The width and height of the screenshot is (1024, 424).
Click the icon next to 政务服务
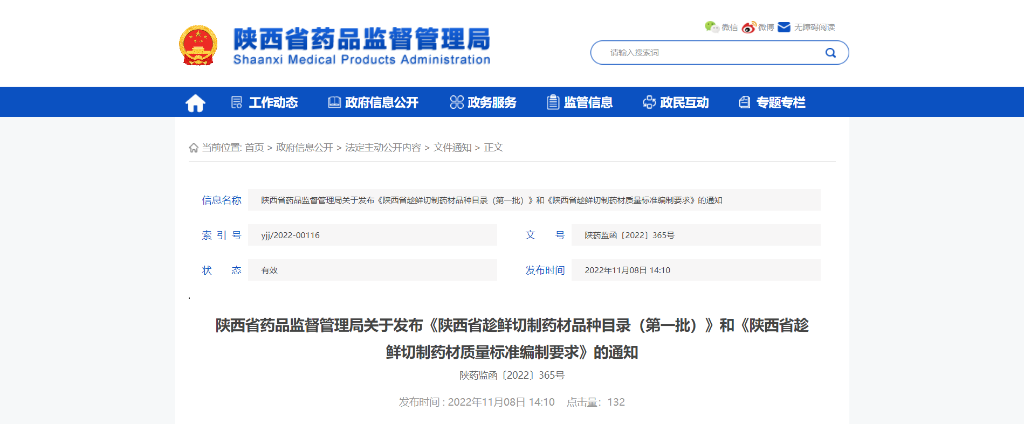pyautogui.click(x=456, y=102)
